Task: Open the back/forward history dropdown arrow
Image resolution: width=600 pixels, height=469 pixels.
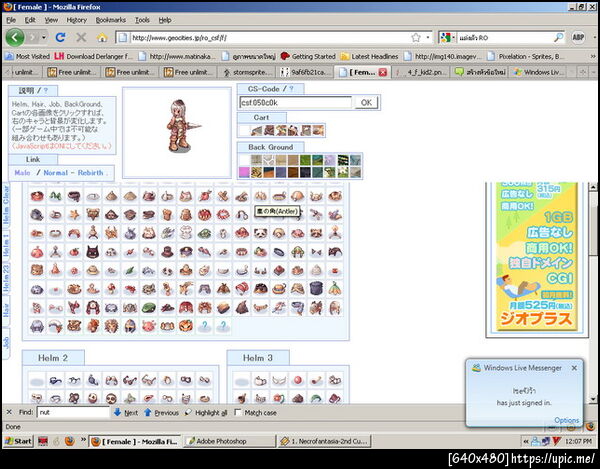Action: coord(44,37)
